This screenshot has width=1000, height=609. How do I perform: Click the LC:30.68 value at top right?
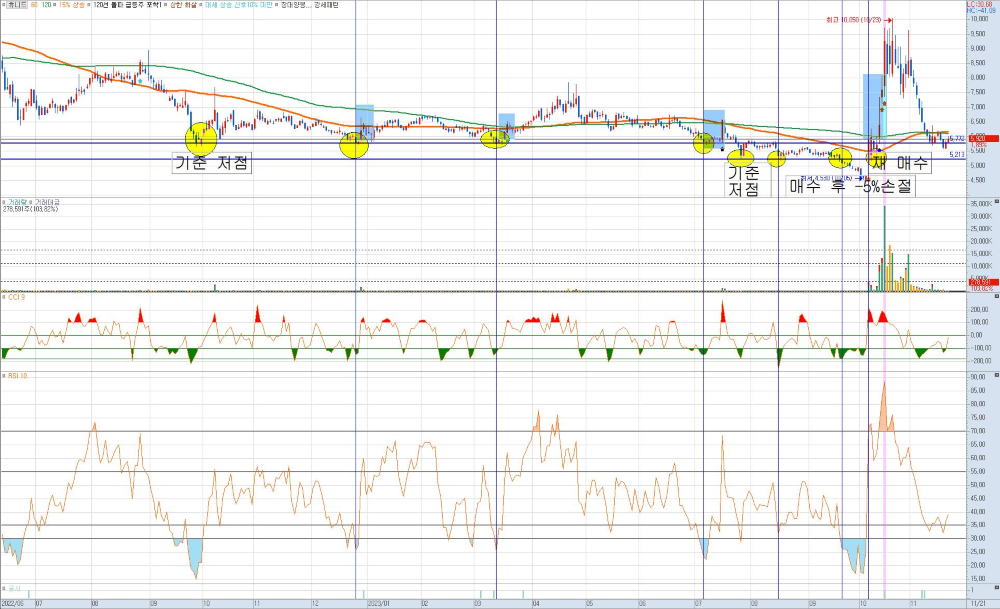980,4
